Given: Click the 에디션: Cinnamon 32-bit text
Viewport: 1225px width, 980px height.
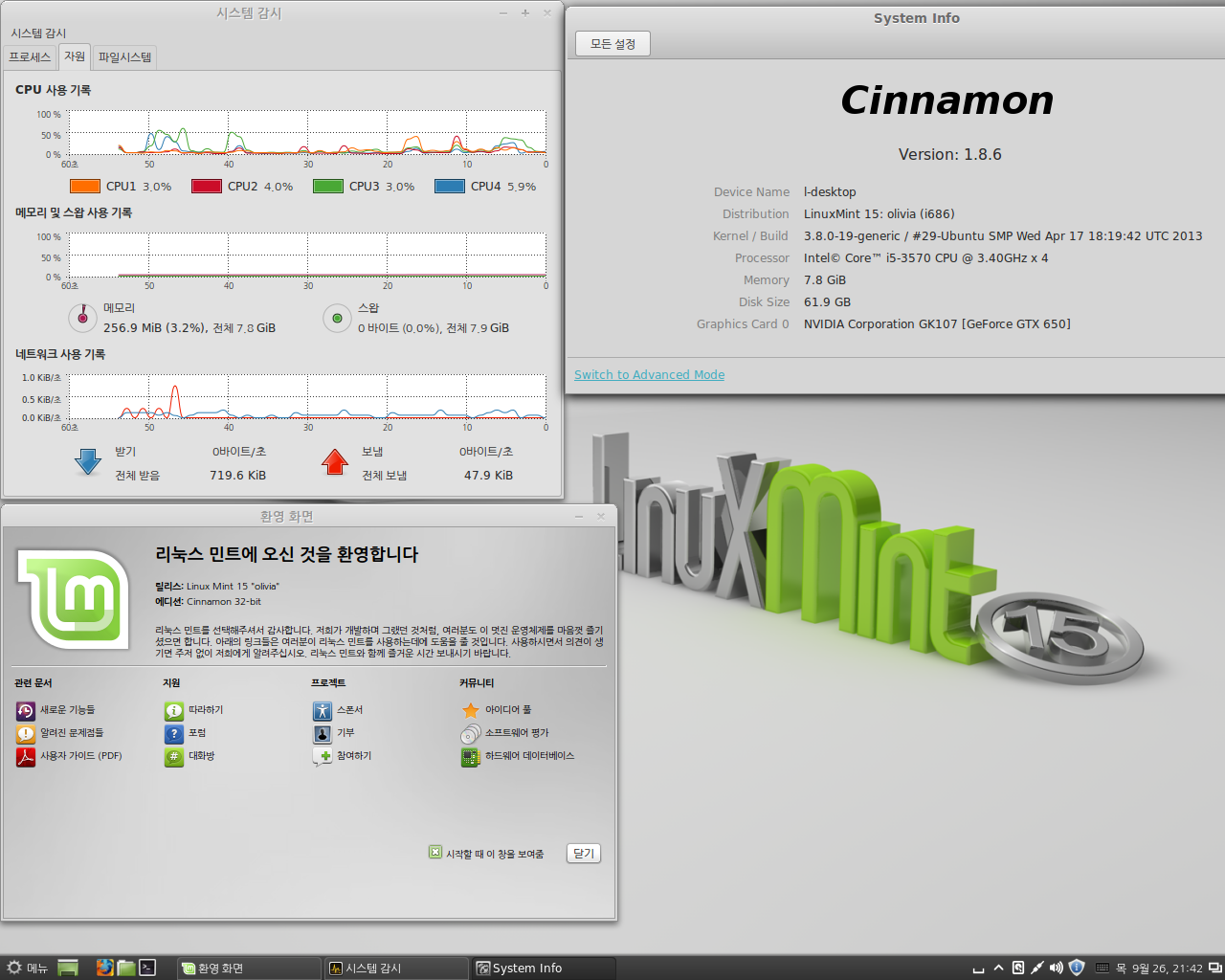Looking at the screenshot, I should [x=208, y=602].
